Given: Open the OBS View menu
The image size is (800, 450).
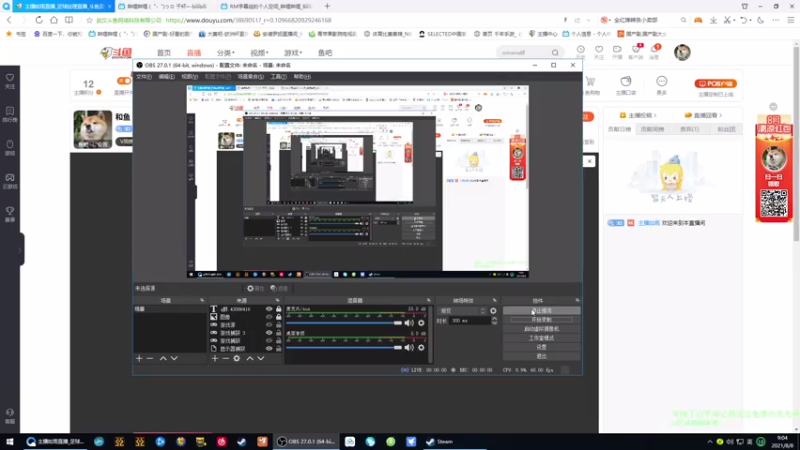Looking at the screenshot, I should click(x=189, y=77).
